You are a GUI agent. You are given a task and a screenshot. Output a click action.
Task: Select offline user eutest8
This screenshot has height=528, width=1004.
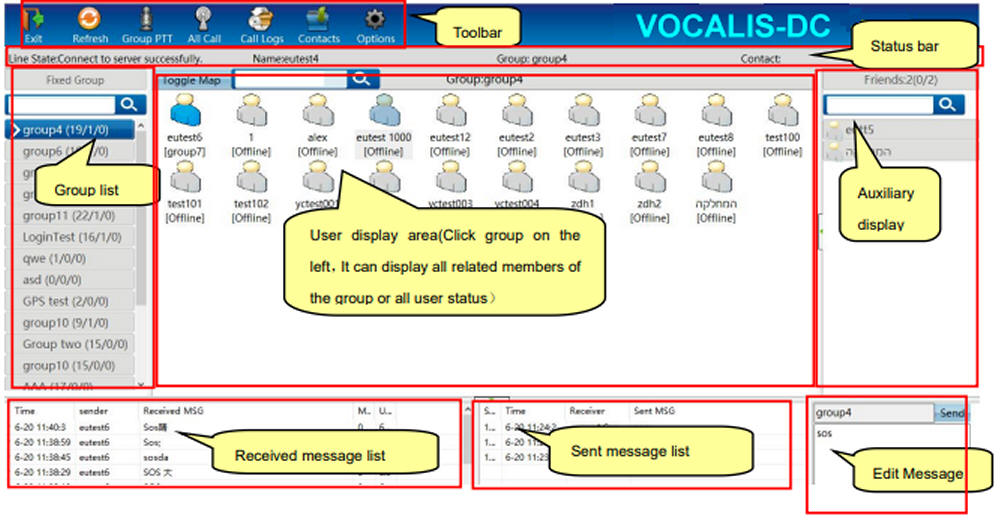[716, 125]
